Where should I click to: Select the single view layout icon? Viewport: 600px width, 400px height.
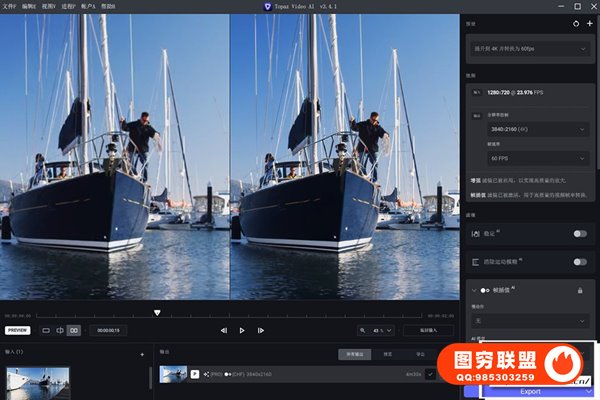tap(46, 330)
